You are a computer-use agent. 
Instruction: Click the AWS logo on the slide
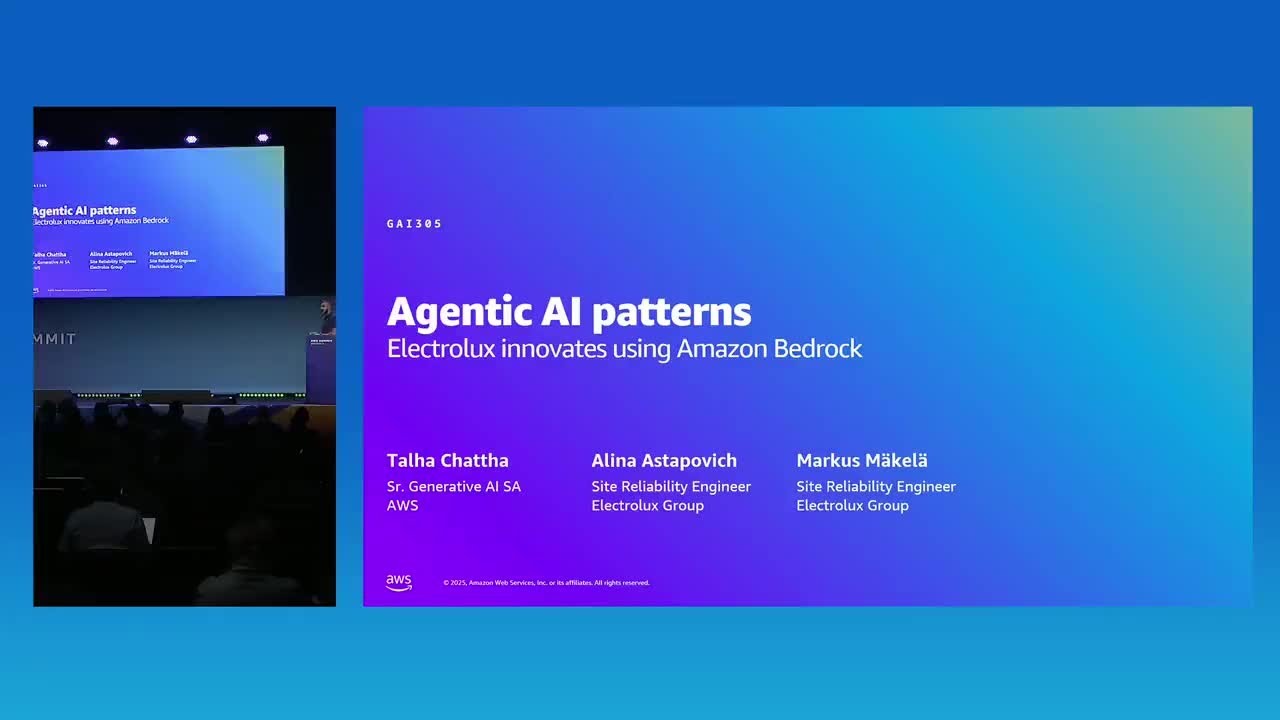point(399,583)
